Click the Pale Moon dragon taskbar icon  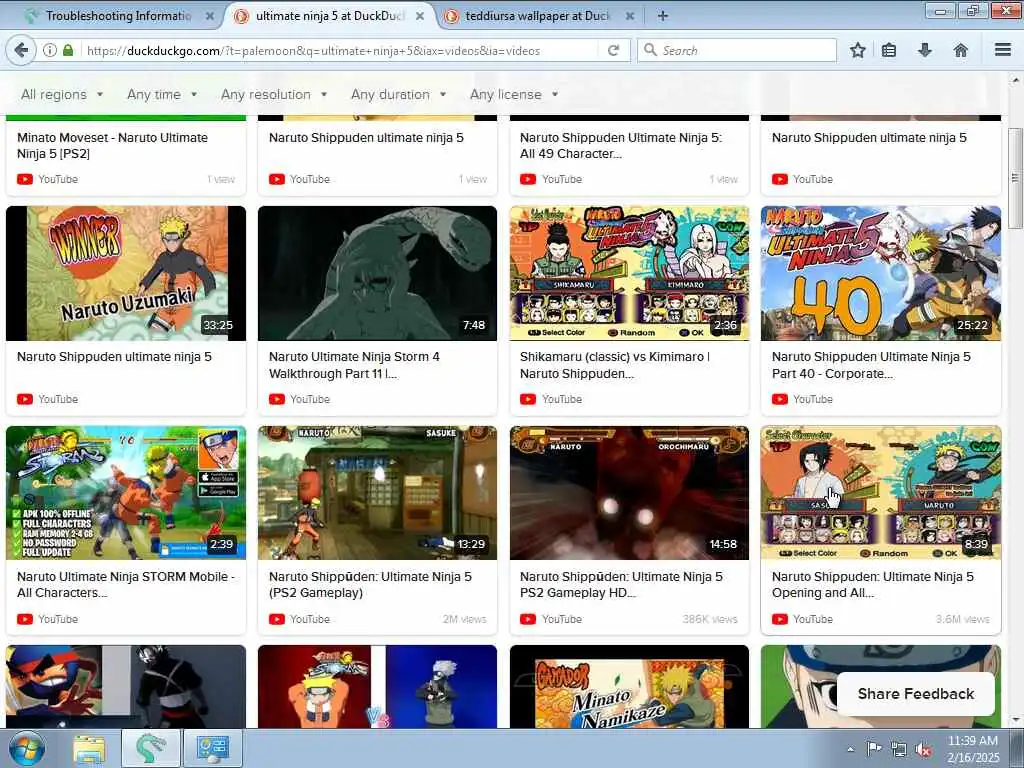[x=151, y=748]
